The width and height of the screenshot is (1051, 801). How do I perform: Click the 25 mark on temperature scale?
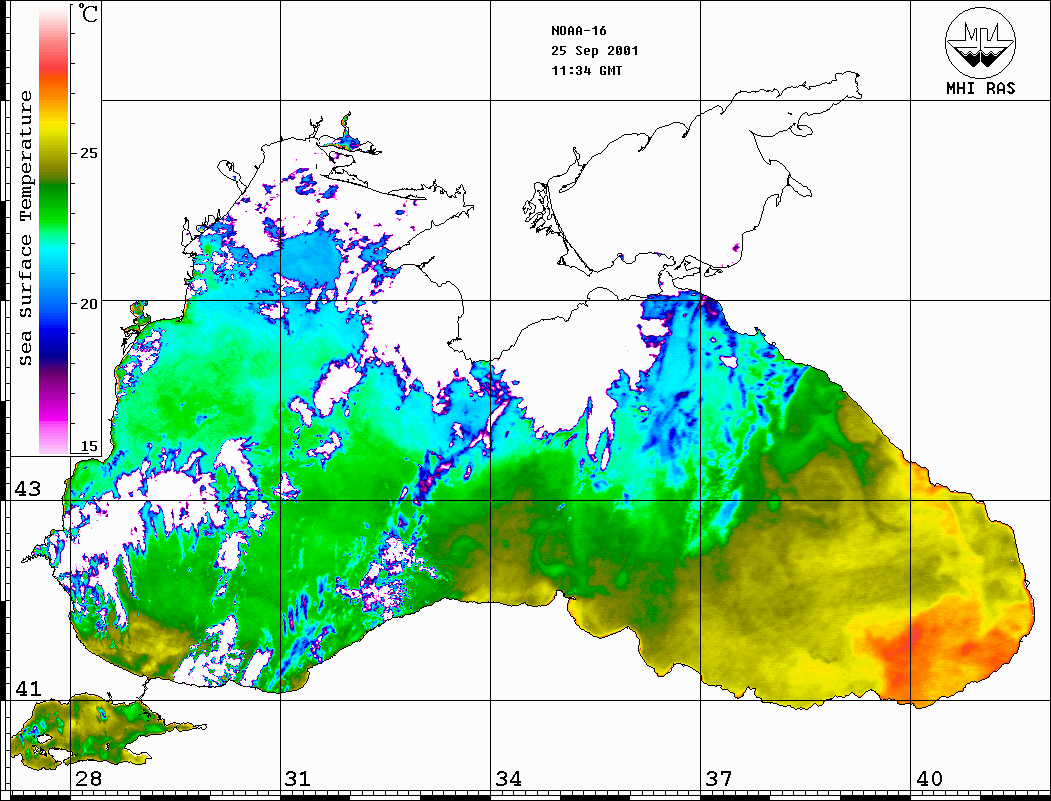click(88, 153)
